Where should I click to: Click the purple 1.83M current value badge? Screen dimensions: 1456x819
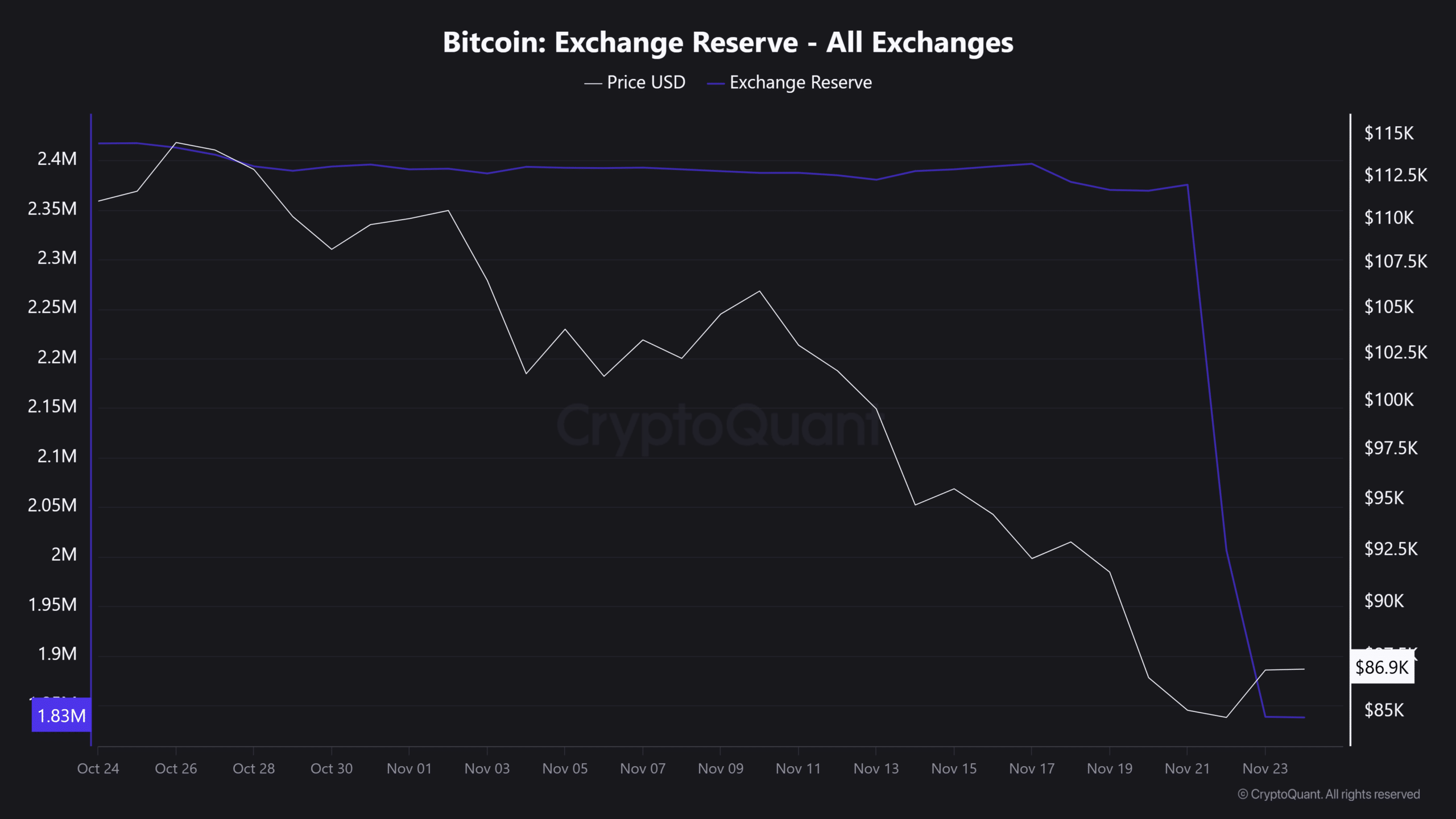(61, 715)
